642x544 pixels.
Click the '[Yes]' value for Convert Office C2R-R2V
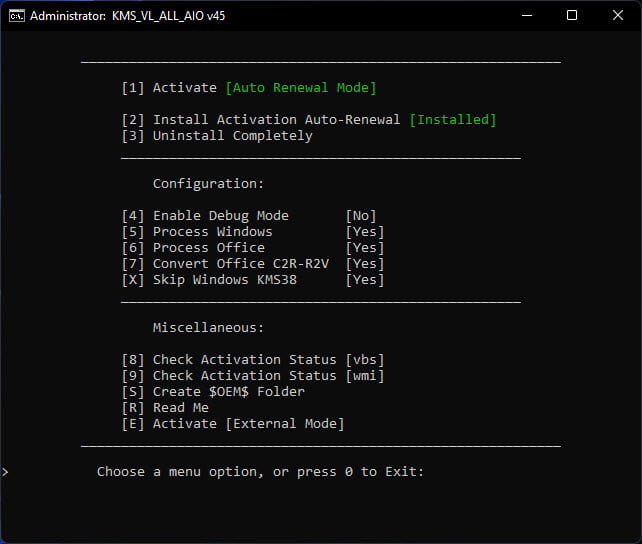365,264
